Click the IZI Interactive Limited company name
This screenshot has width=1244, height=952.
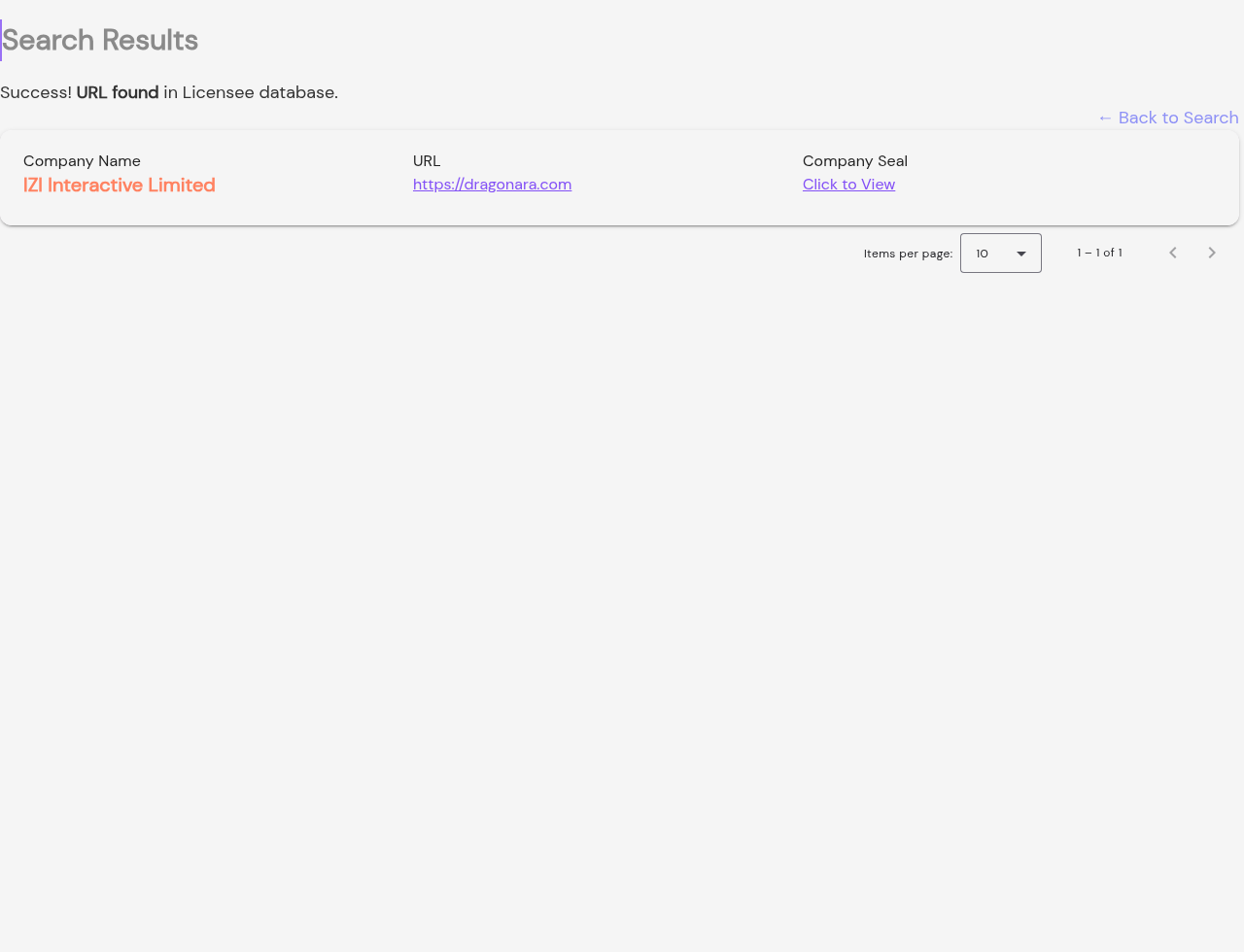[x=120, y=185]
